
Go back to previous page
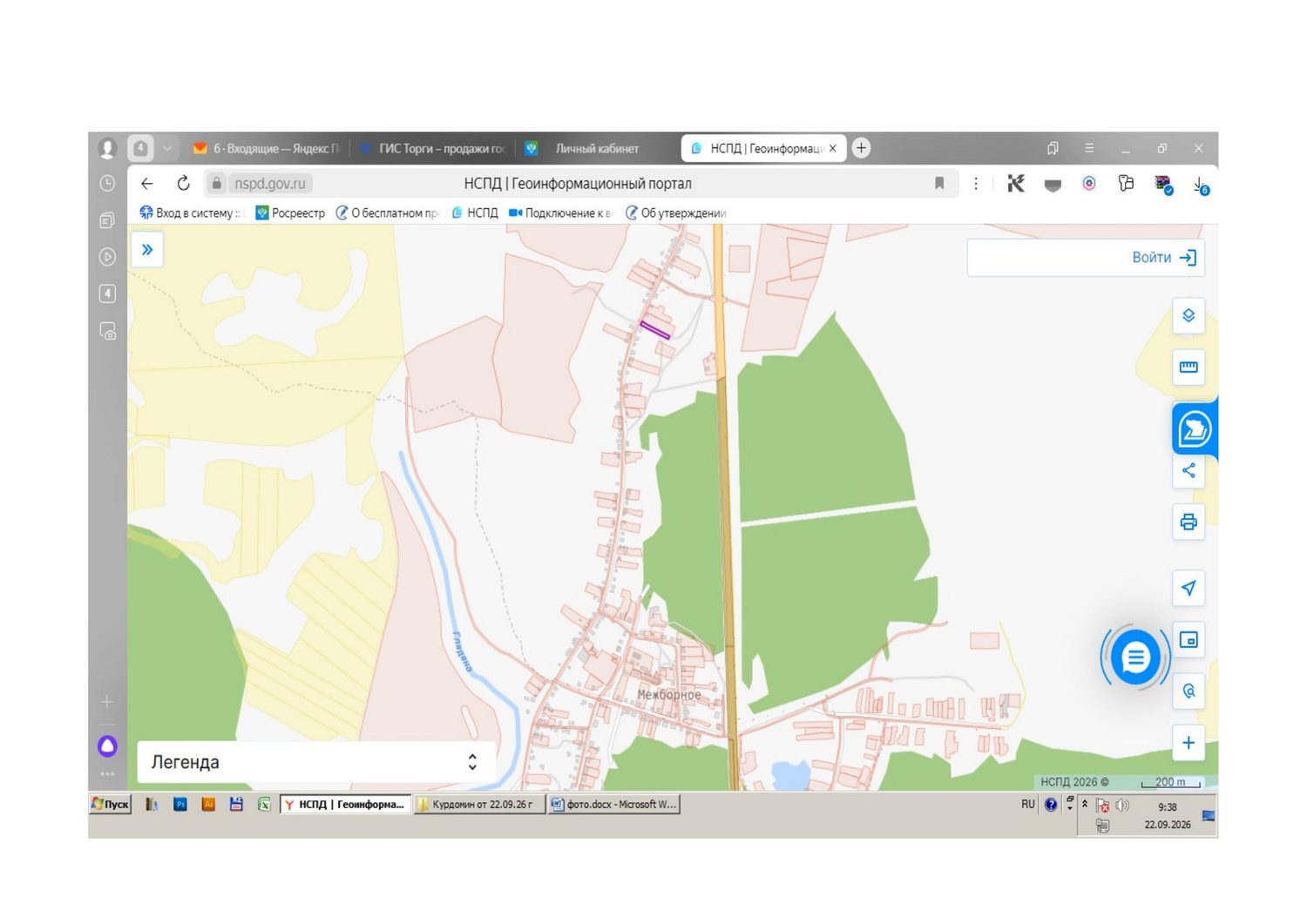pos(147,184)
